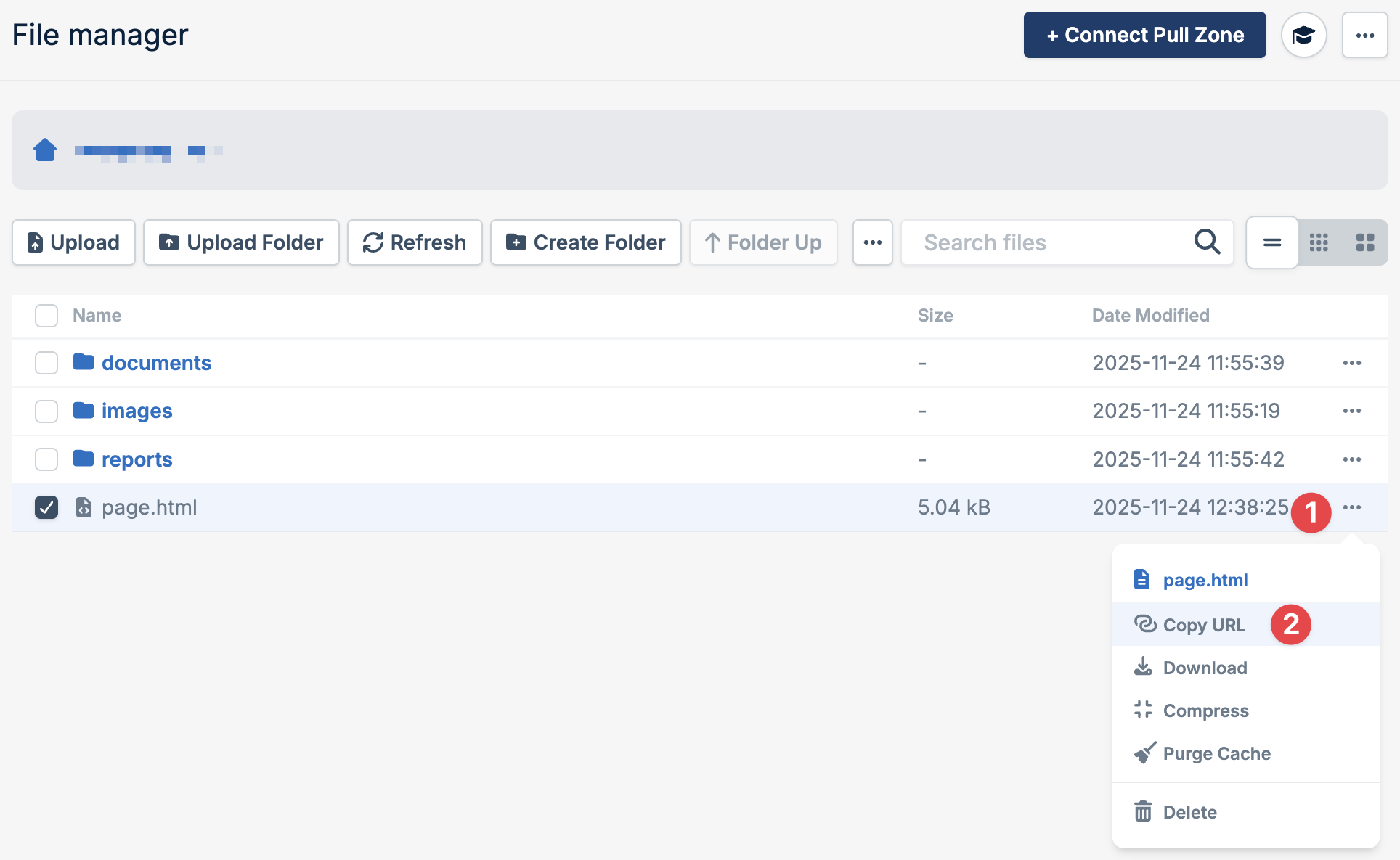Viewport: 1400px width, 860px height.
Task: Click the Delete trash icon
Action: click(1143, 812)
